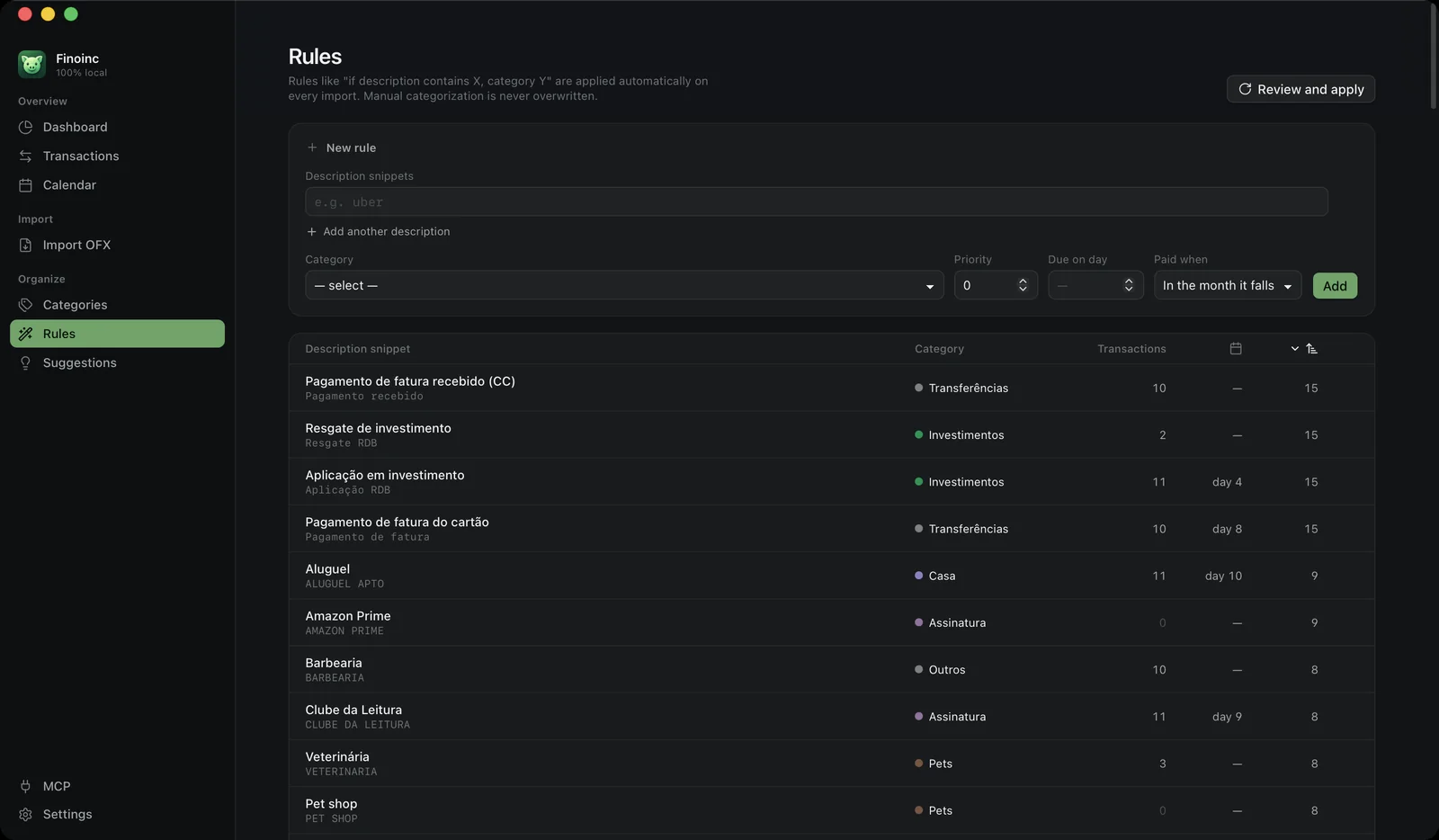
Task: Click the MCP plug icon
Action: (x=25, y=786)
